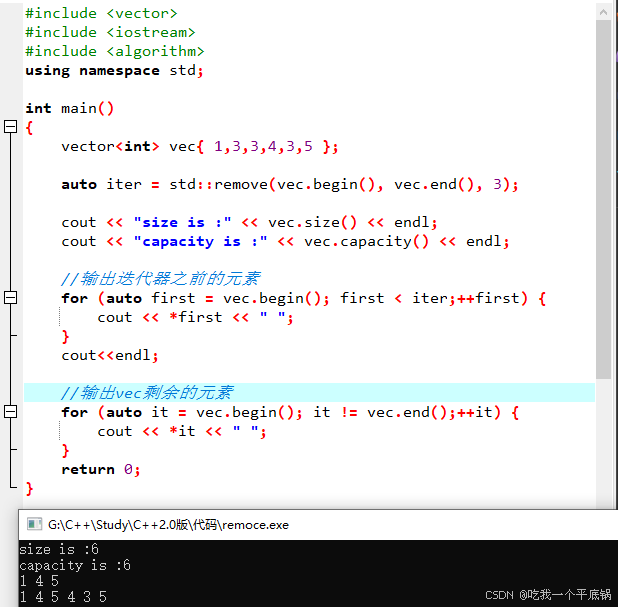
Task: Click 'it != vec.end()' loop condition
Action: coord(380,412)
